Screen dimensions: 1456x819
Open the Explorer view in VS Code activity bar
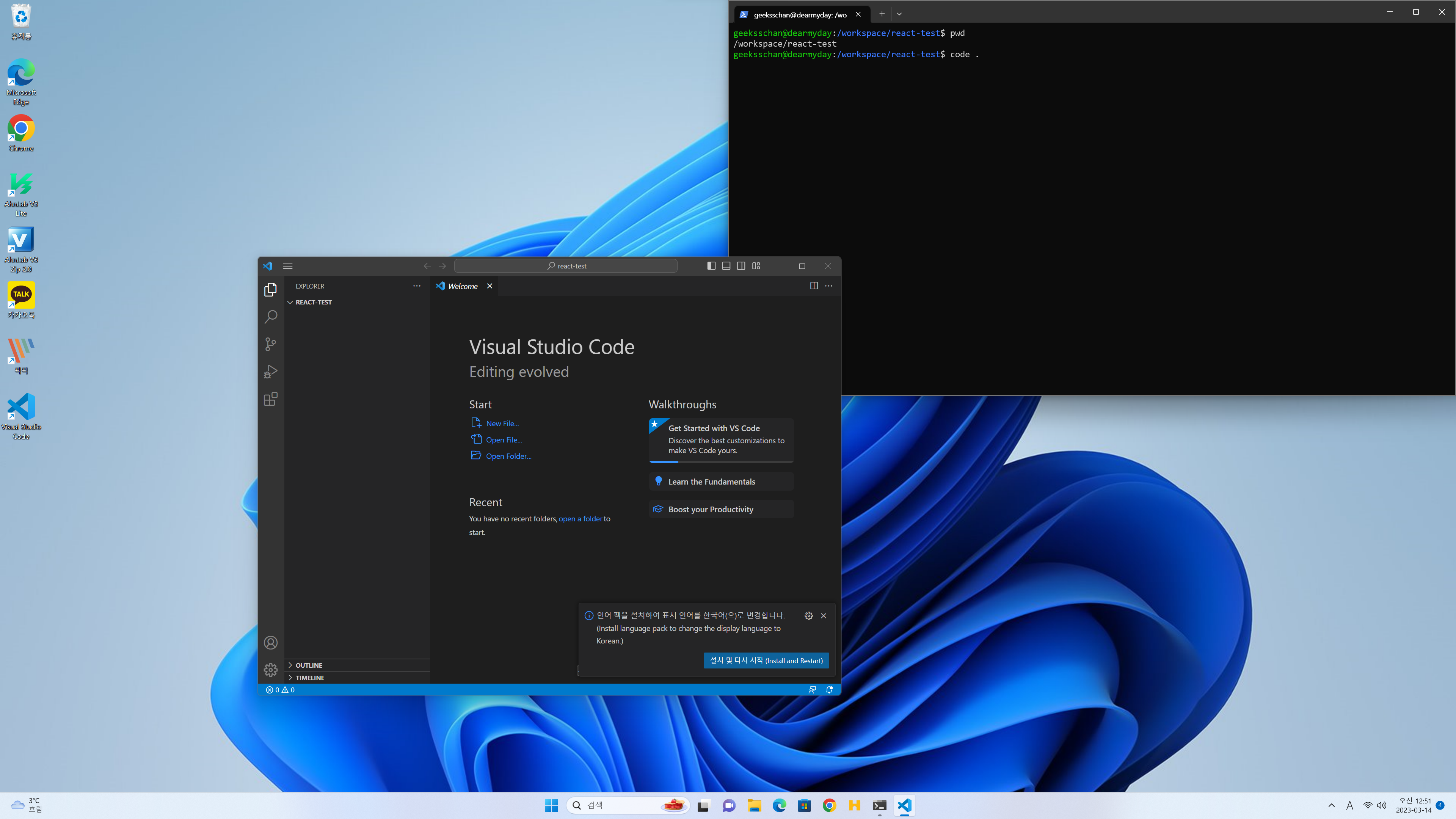271,289
